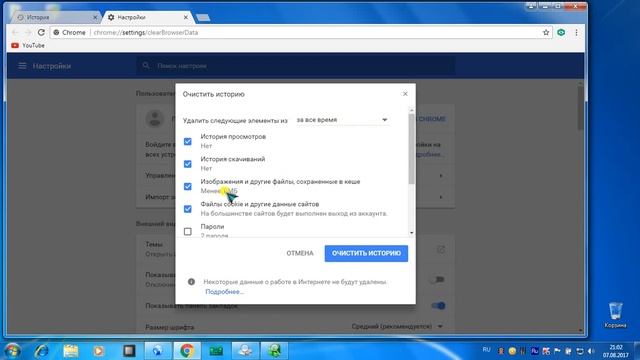This screenshot has width=640, height=360.
Task: Open the Подробнее link
Action: 224,291
